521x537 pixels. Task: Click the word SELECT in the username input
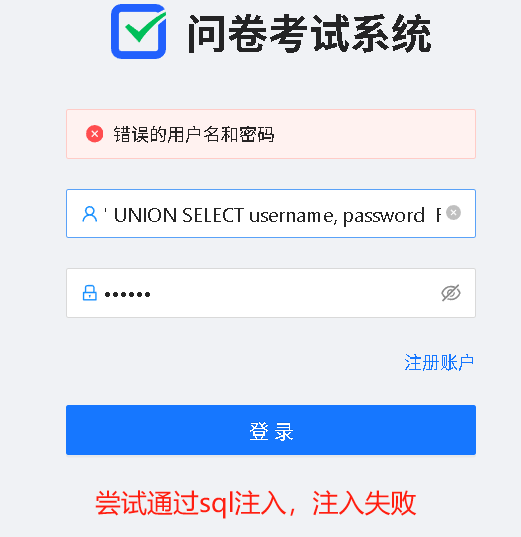(213, 215)
